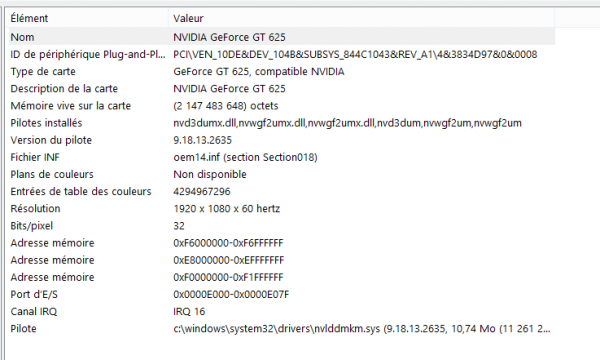Click the PCI\VEN_10DE&DEV_104B device ID value
Screen dimensions: 600x360
point(355,54)
